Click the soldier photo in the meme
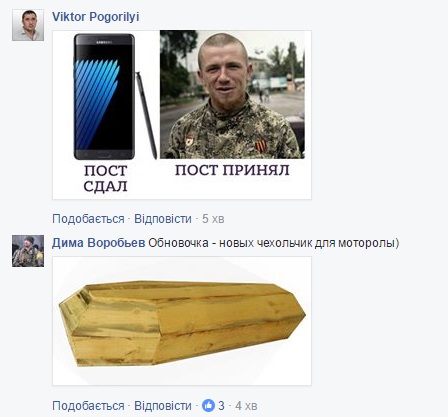Image resolution: width=448 pixels, height=417 pixels. 232,95
